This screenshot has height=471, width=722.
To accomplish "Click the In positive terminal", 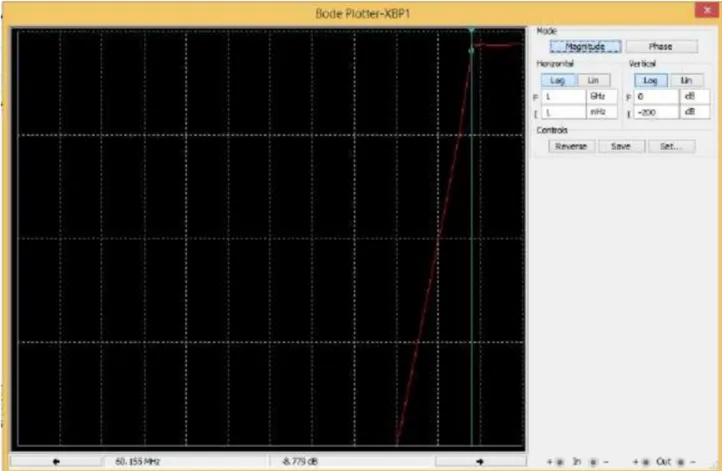I will coord(560,462).
